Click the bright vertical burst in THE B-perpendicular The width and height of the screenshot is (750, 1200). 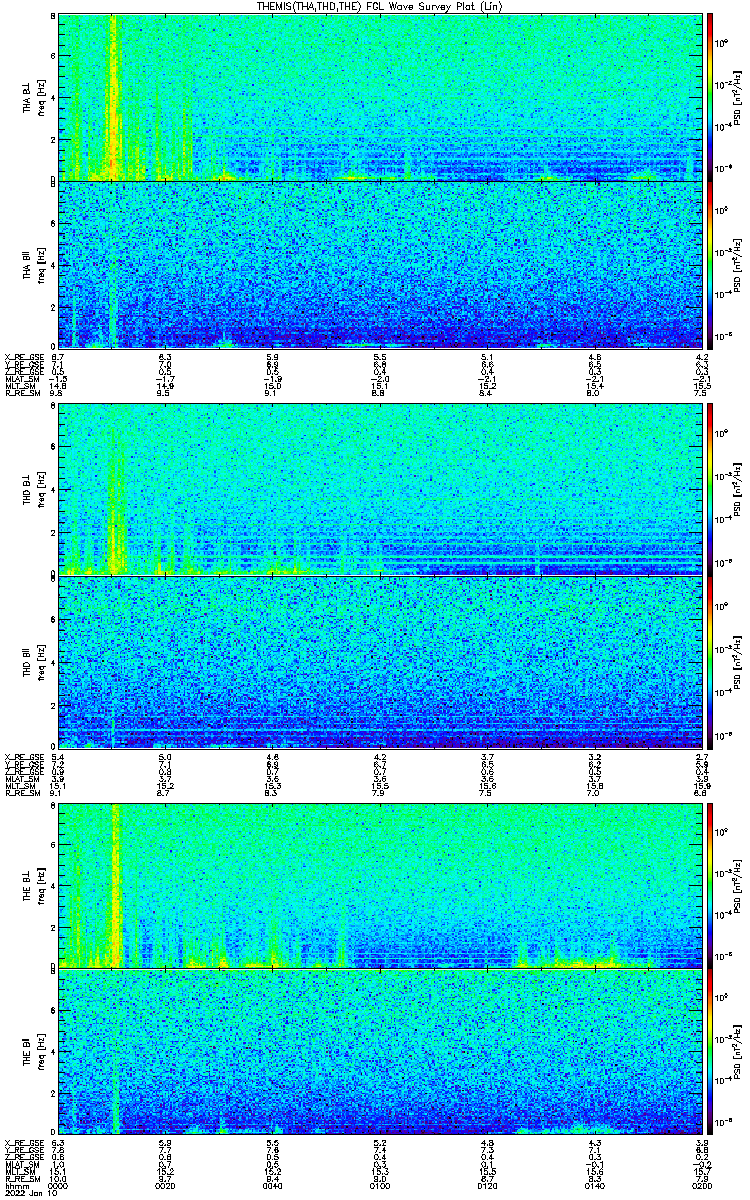click(x=114, y=885)
